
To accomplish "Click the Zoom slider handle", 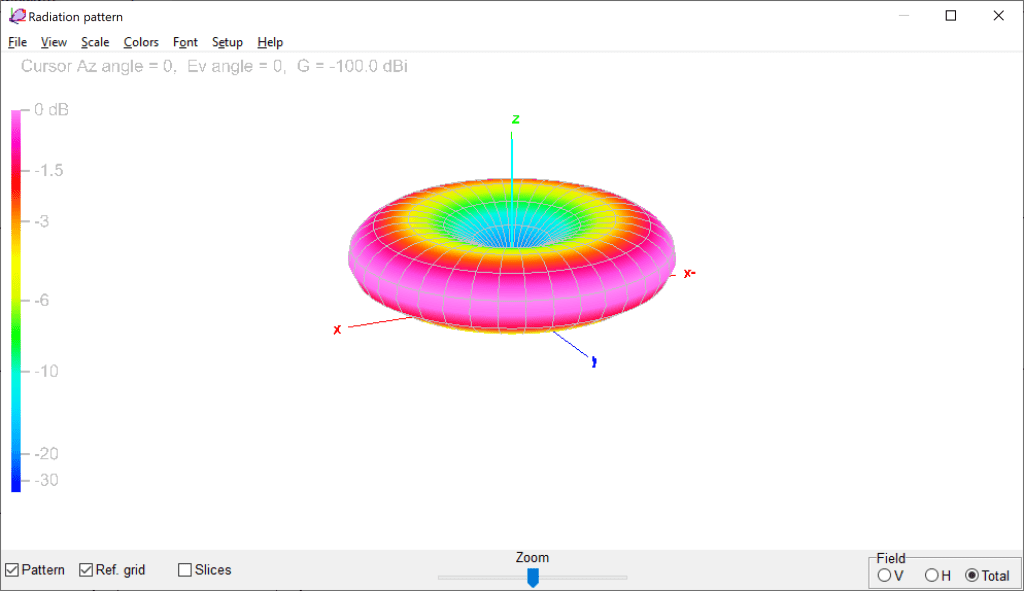I will [533, 577].
